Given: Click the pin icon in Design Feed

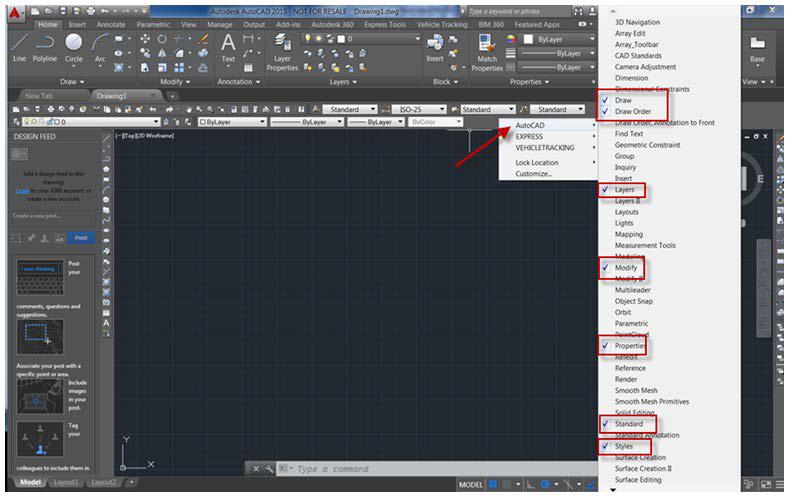Looking at the screenshot, I should (x=31, y=238).
